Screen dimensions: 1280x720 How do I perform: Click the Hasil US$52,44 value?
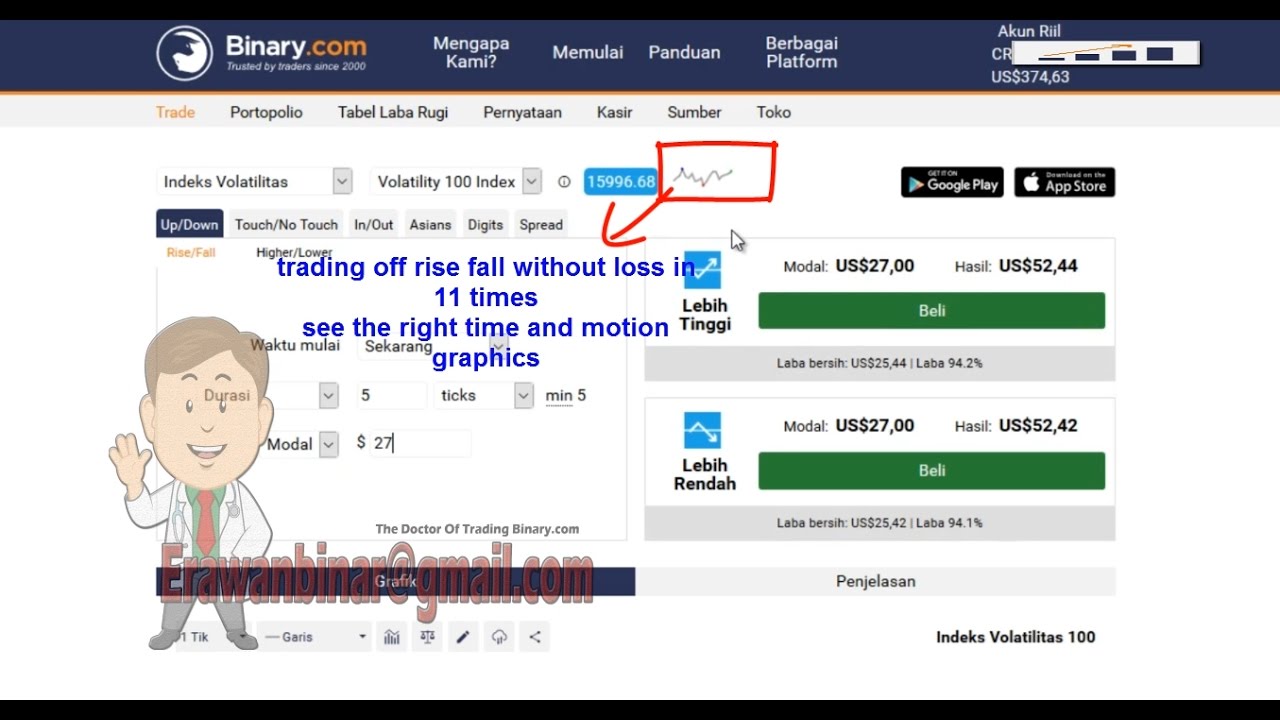click(x=1038, y=266)
